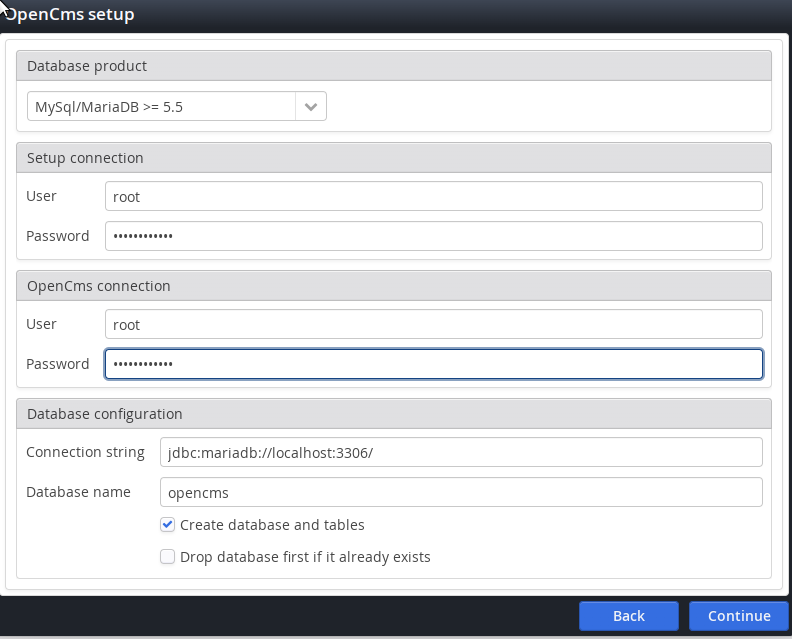Click the Setup connection Password field
The width and height of the screenshot is (792, 639).
[433, 236]
